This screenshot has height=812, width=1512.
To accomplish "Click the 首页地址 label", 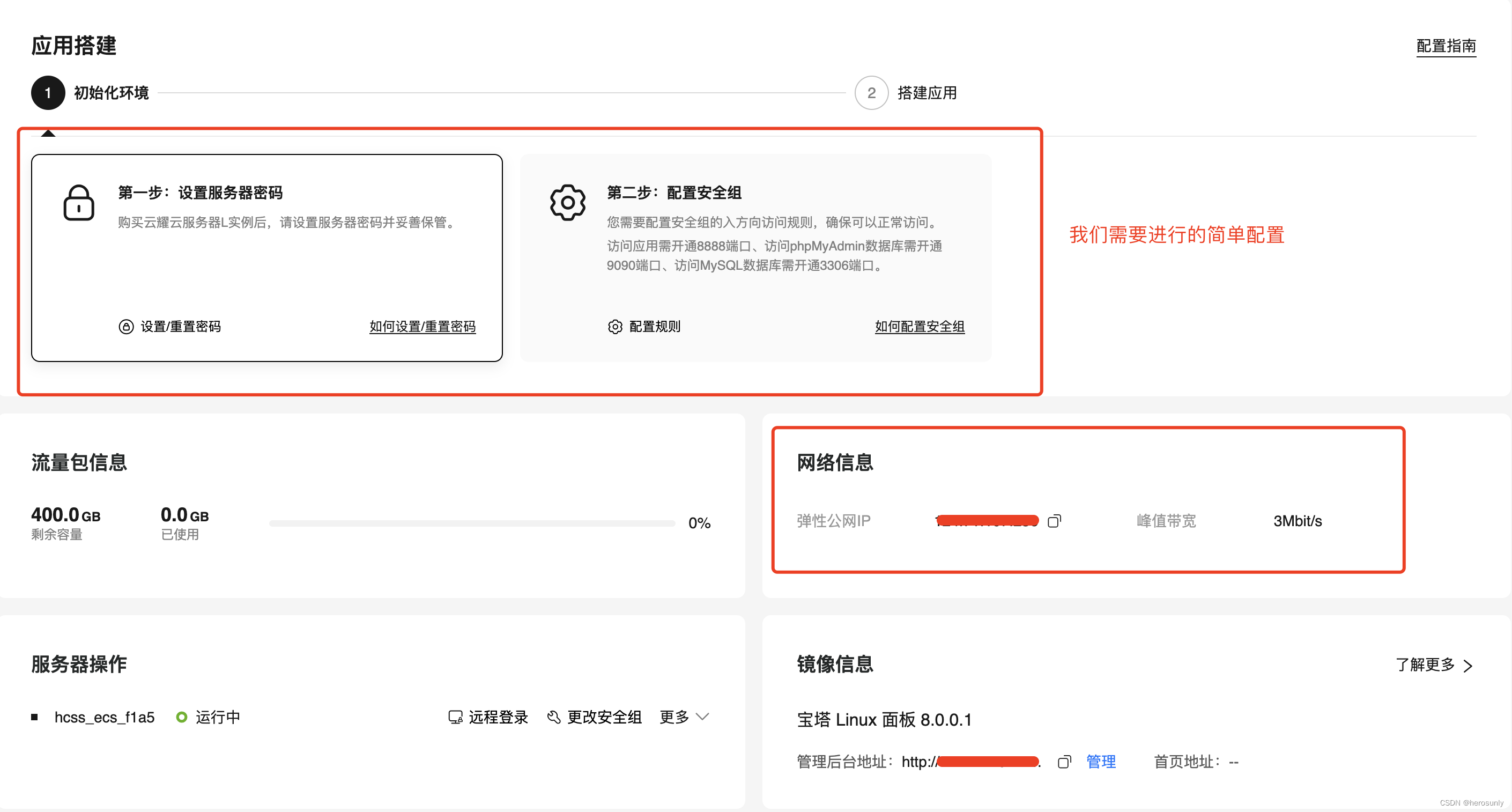I will point(1188,762).
